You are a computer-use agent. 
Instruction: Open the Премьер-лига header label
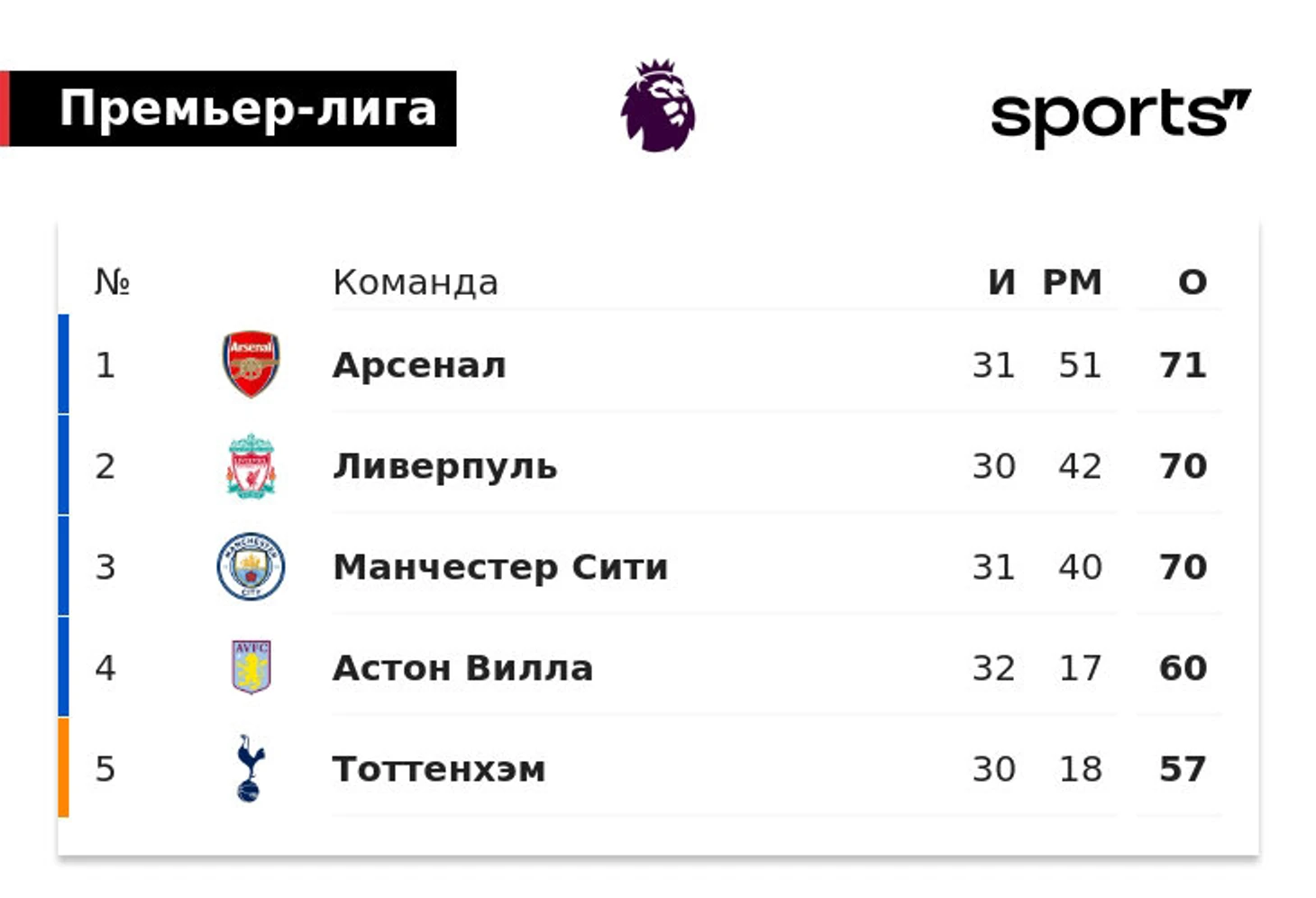point(248,108)
